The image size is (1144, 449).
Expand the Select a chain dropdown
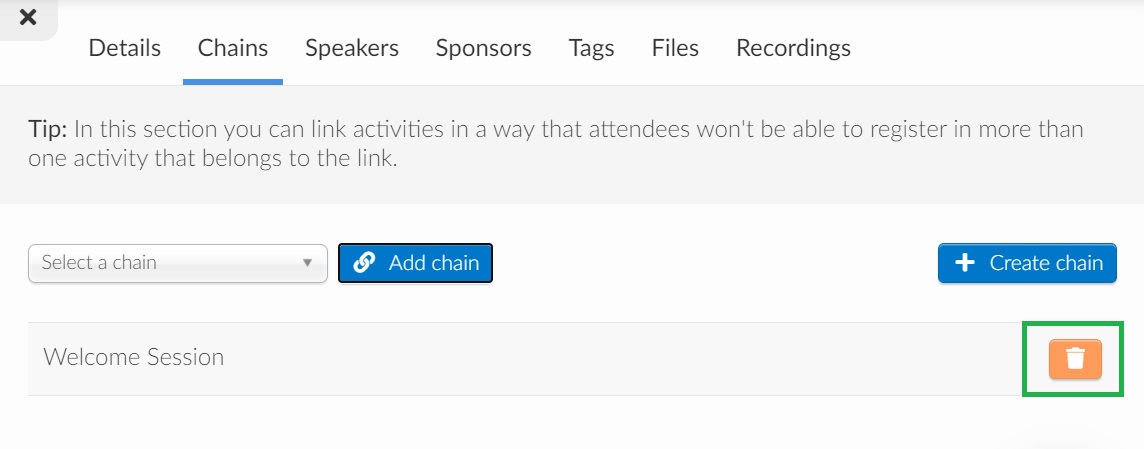[177, 263]
